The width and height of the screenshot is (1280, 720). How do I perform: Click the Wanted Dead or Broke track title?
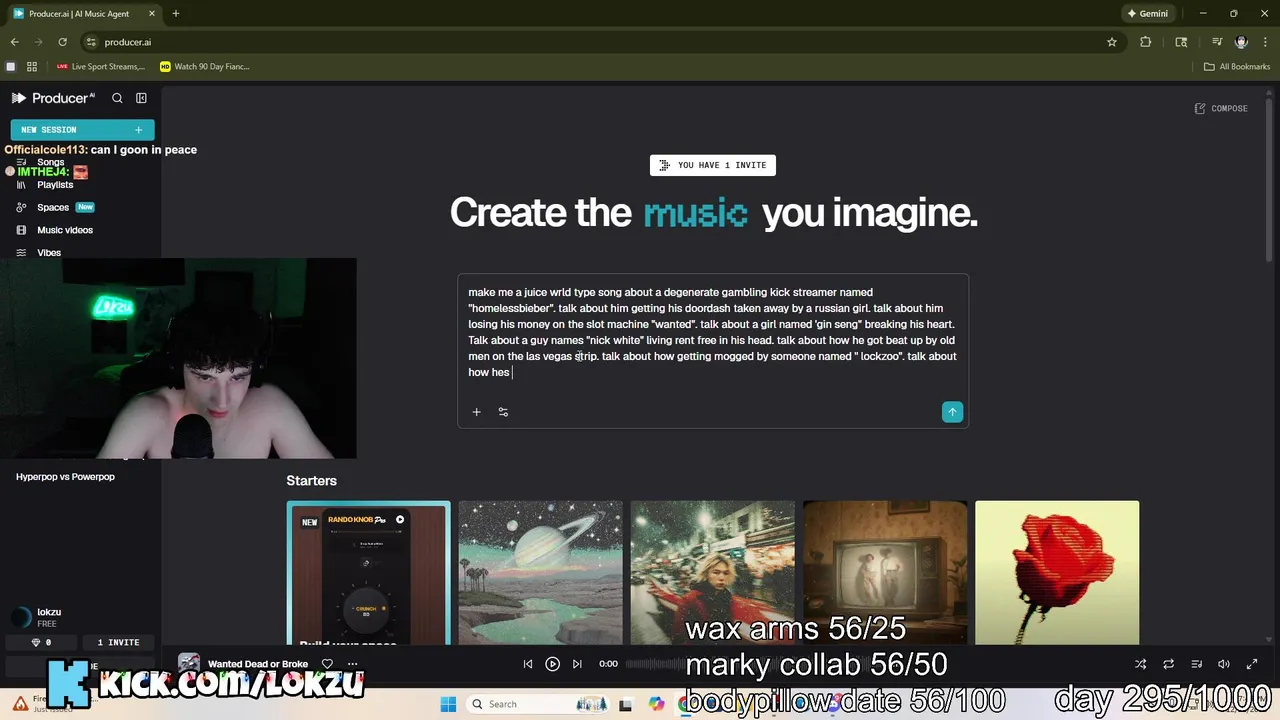258,664
